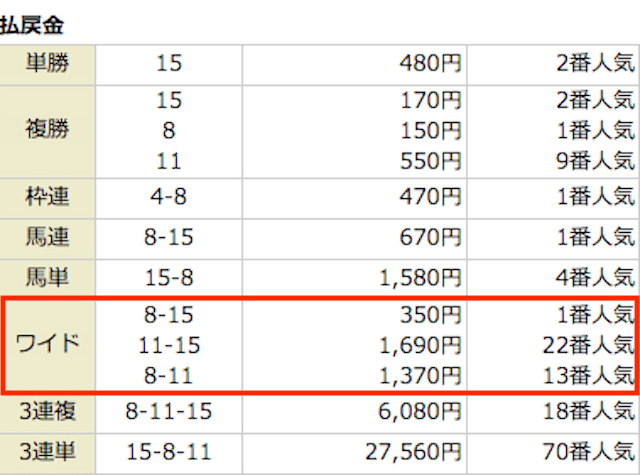This screenshot has height=475, width=640.
Task: Select the 1,690円 wide payout
Action: 420,346
